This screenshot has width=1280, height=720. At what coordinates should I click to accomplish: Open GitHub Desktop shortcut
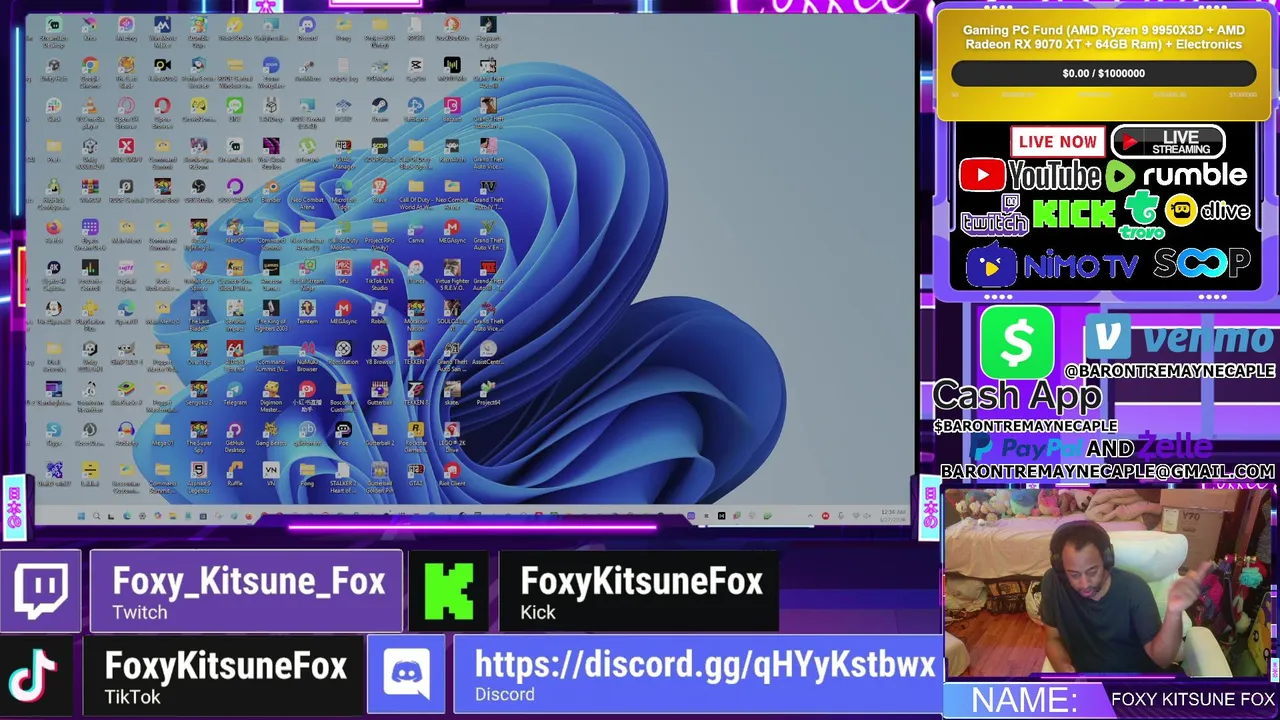[x=235, y=430]
